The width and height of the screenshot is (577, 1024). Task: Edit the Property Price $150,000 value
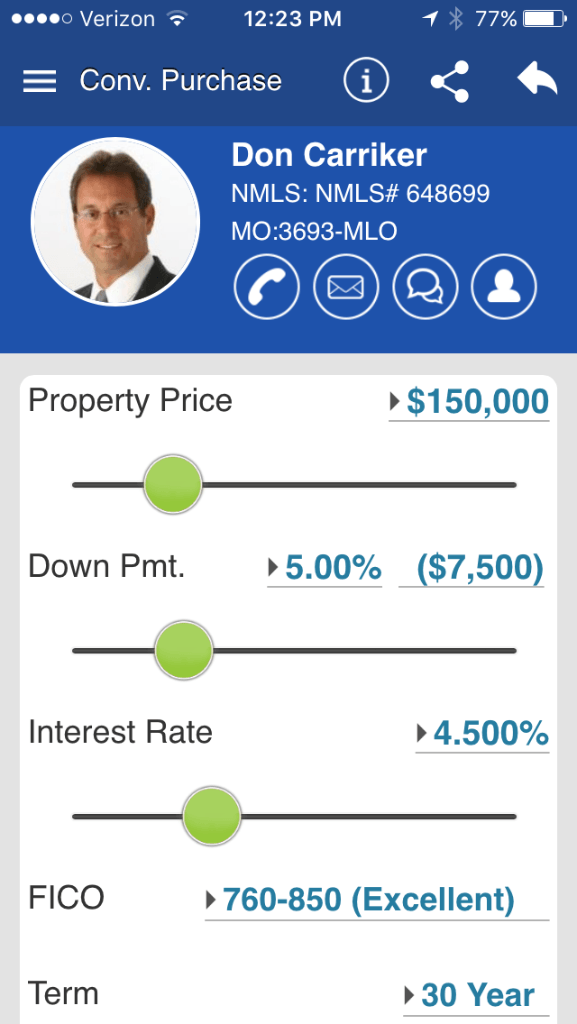[469, 402]
